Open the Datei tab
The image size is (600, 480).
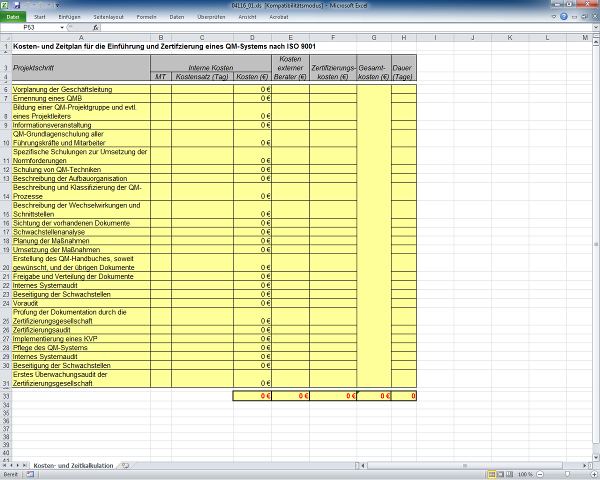[x=12, y=17]
